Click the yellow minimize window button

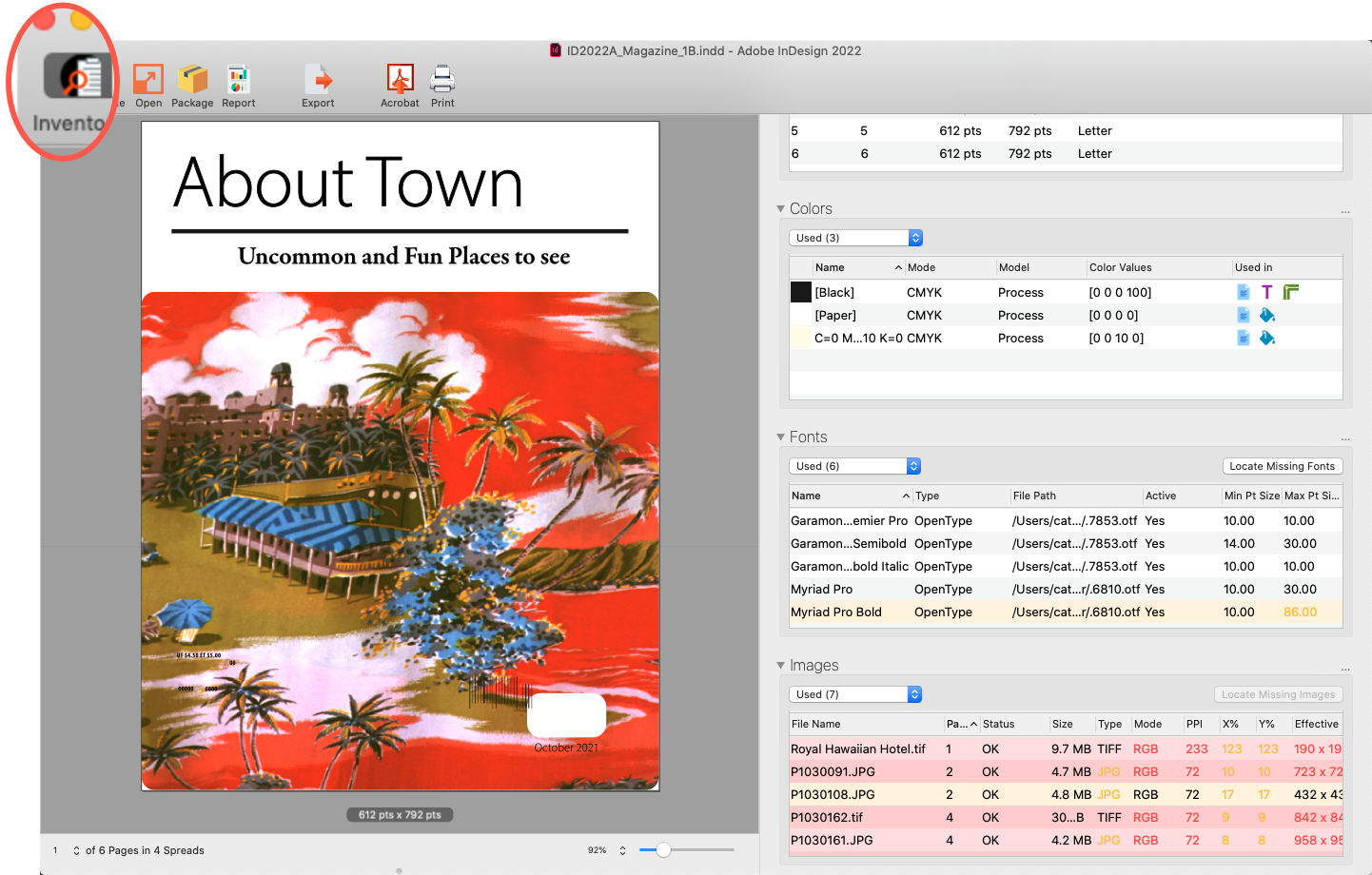pos(82,17)
